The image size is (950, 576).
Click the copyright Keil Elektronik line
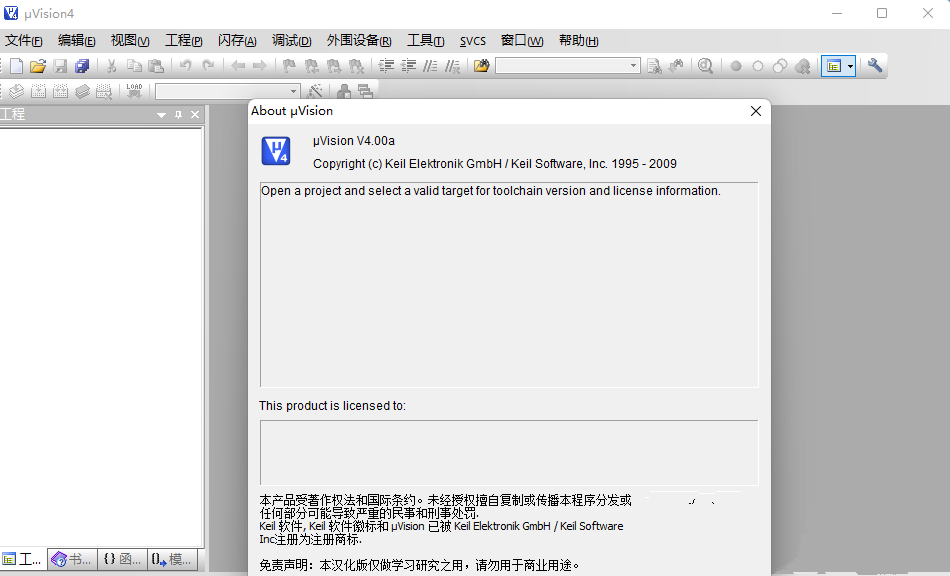(494, 164)
